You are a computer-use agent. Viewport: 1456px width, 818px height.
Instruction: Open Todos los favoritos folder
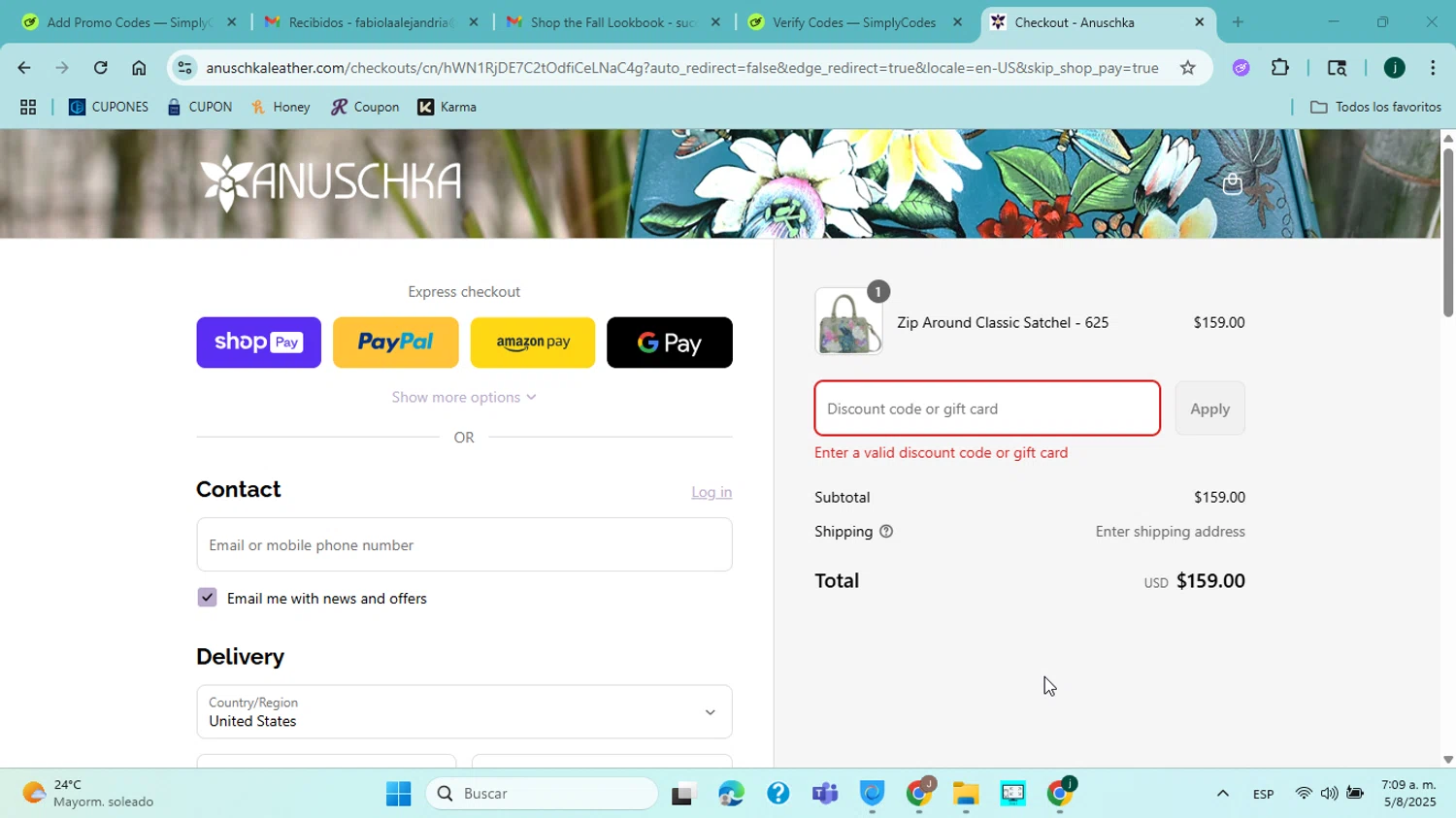pyautogui.click(x=1375, y=107)
